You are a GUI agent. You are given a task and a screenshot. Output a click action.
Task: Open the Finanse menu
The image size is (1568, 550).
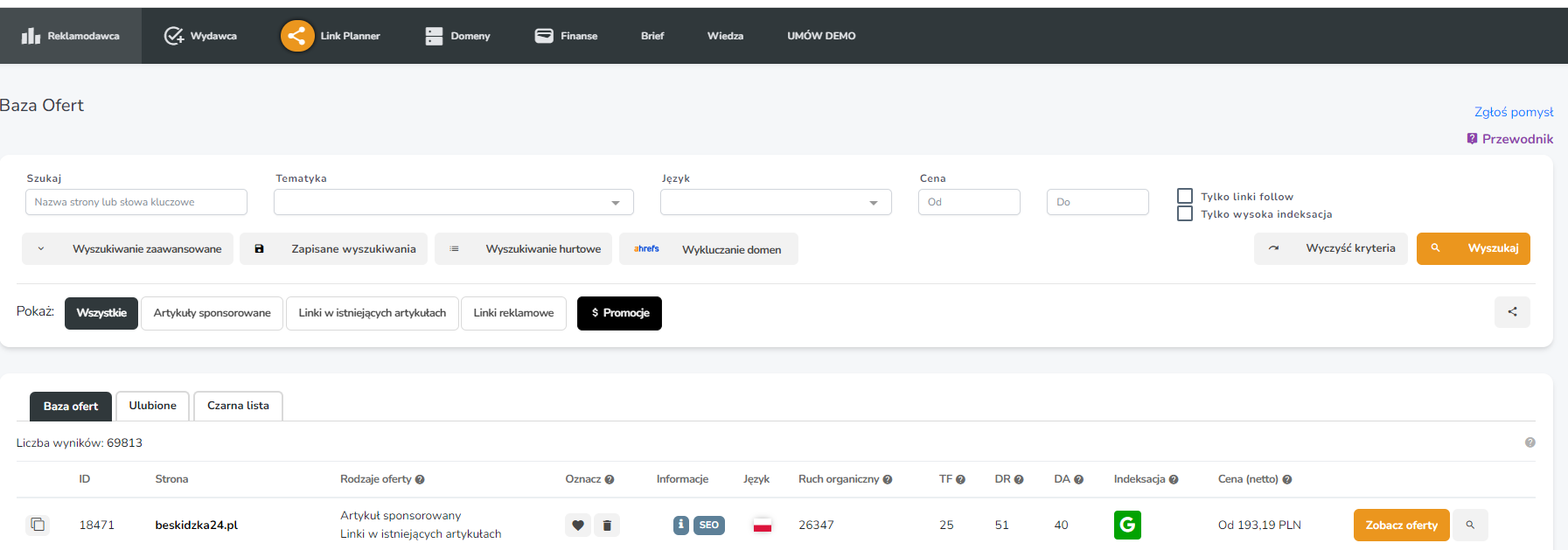pos(566,36)
